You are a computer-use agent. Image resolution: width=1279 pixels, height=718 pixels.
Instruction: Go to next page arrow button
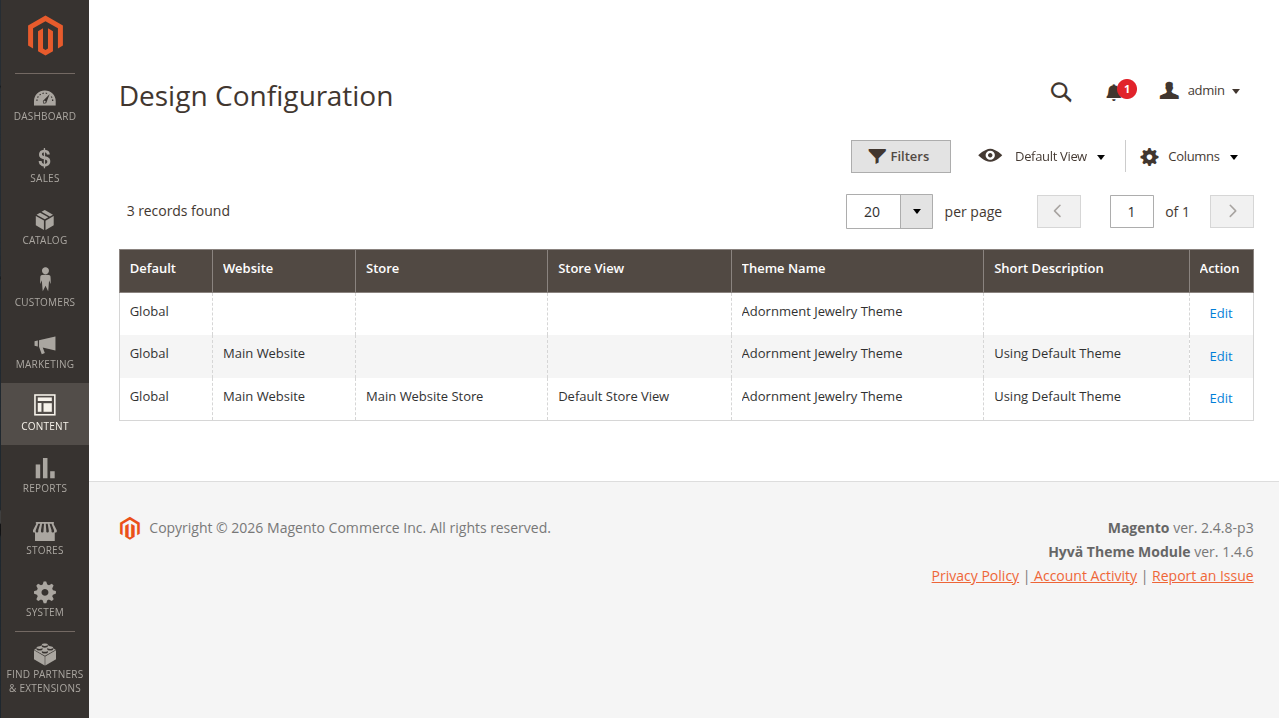pos(1232,211)
